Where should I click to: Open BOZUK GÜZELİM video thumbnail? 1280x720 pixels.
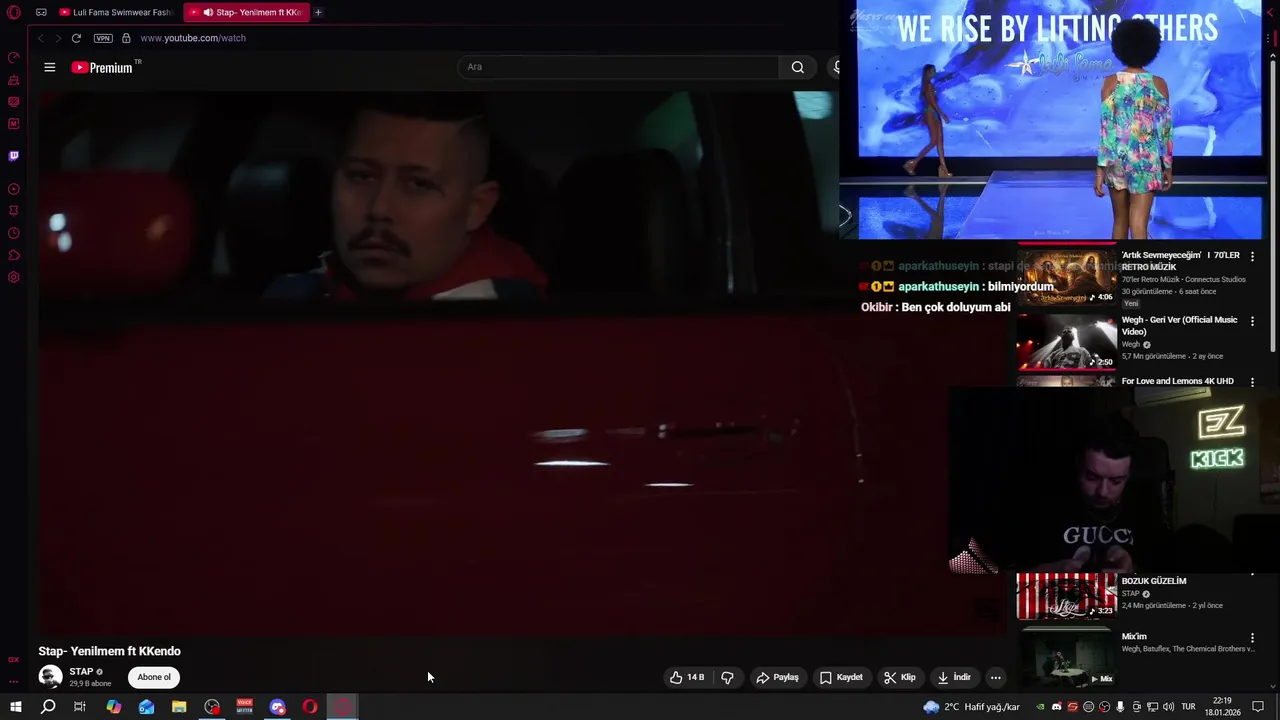pos(1066,597)
